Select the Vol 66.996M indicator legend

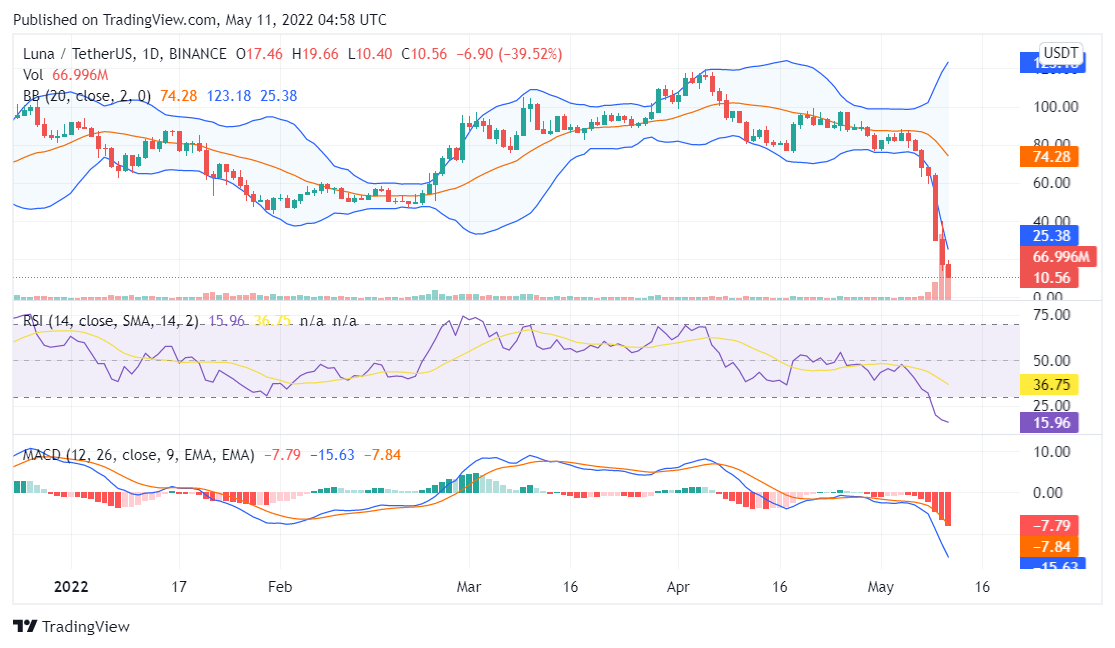pos(66,75)
